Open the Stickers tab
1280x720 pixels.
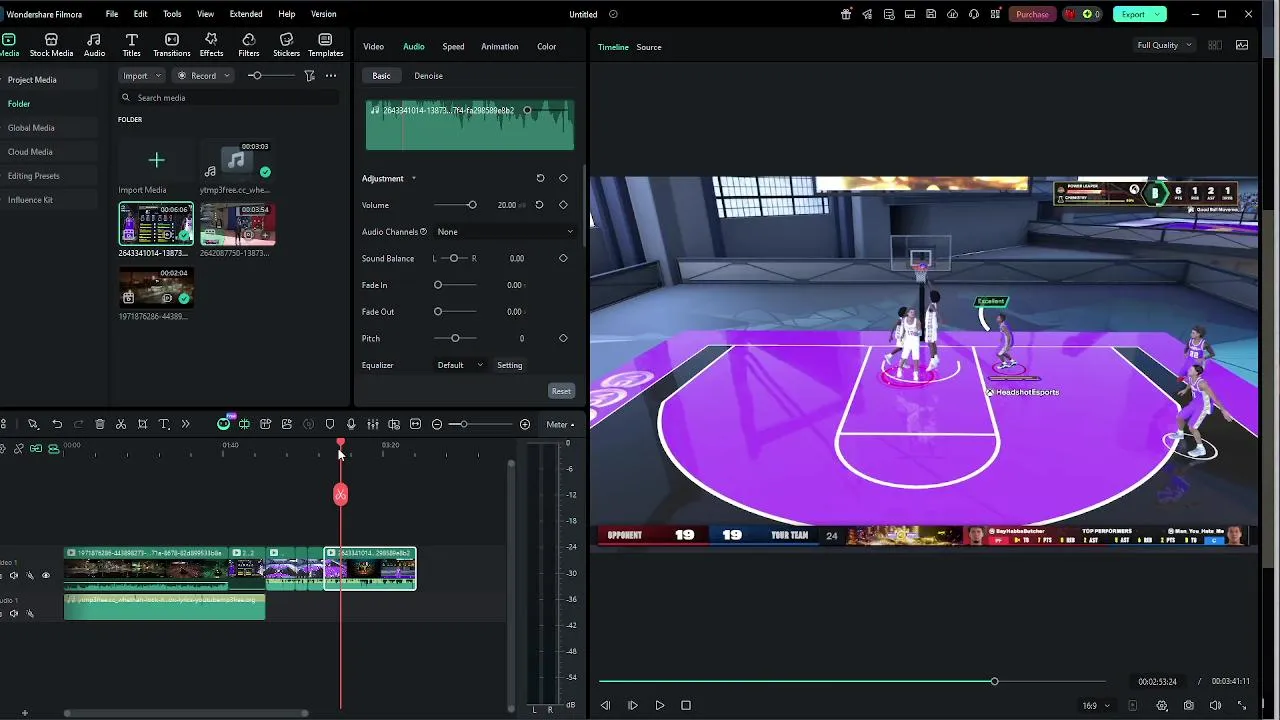tap(286, 46)
